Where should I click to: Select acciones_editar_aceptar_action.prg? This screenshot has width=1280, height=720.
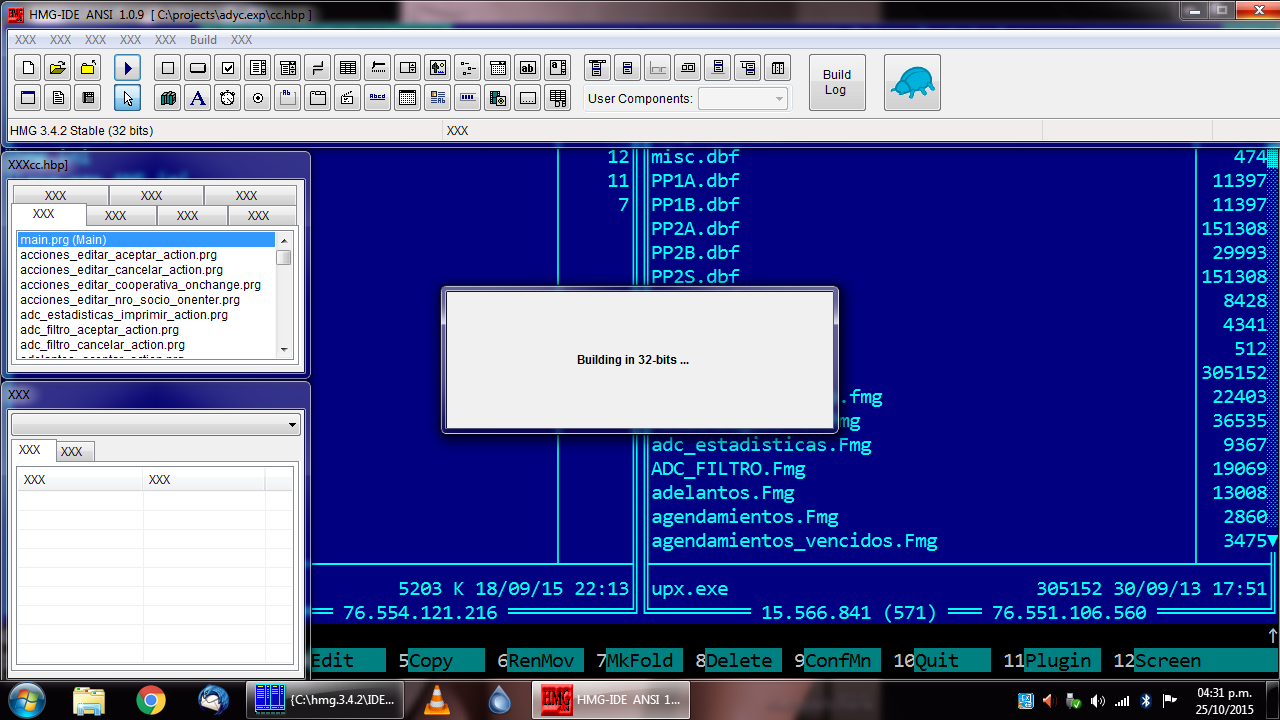click(x=146, y=255)
